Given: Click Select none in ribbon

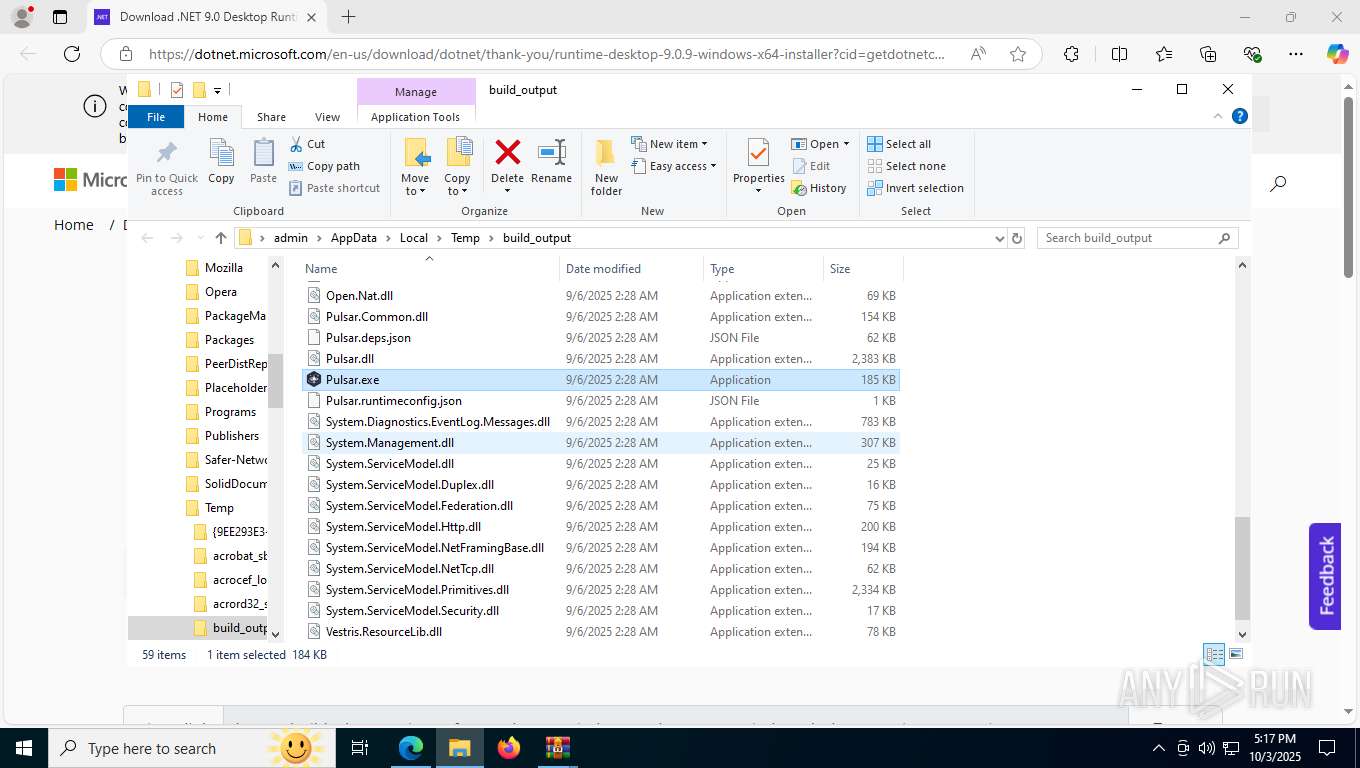Looking at the screenshot, I should (906, 166).
